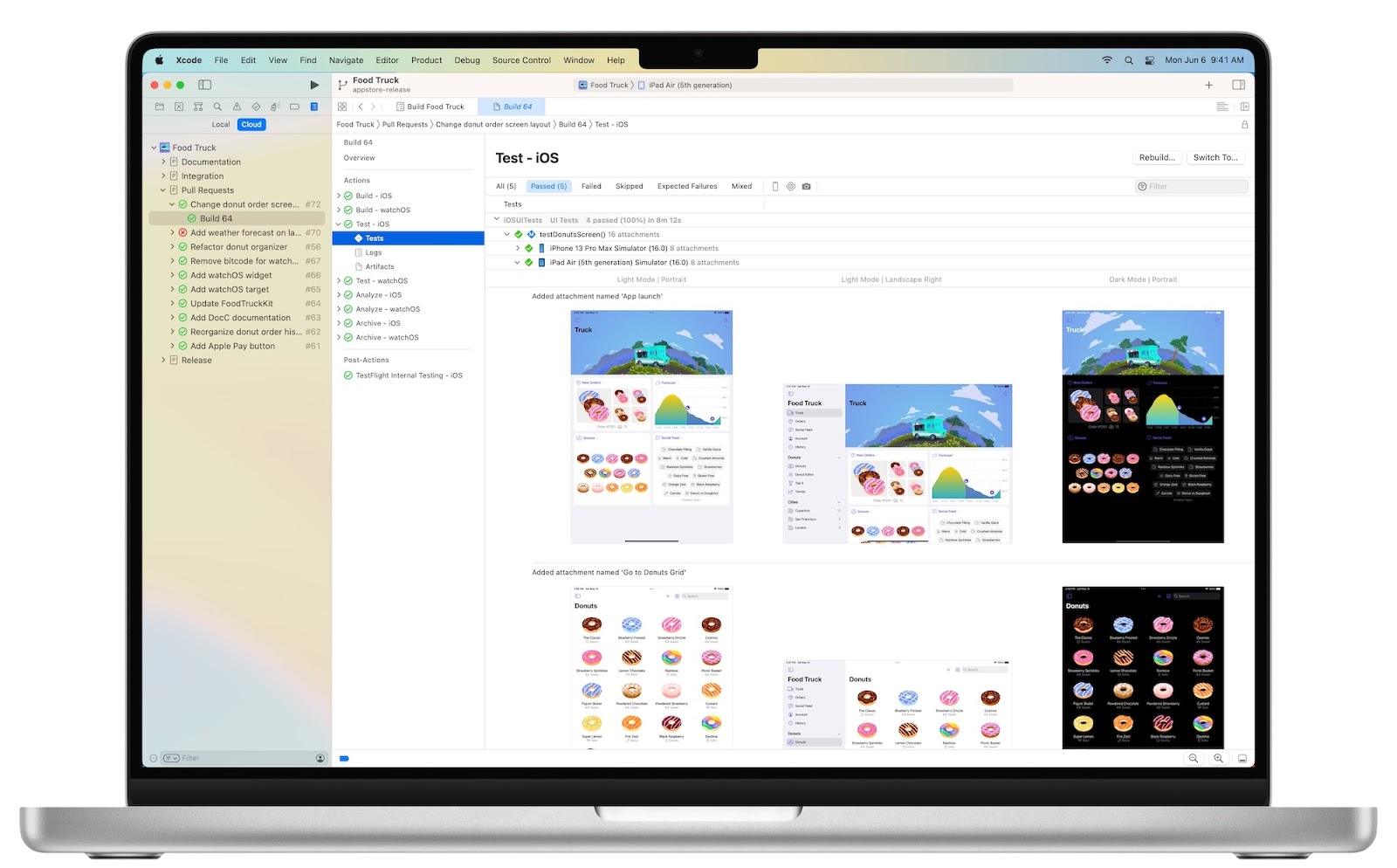Collapse the iOSUITests group chevron
Viewport: 1397px width, 868px height.
tap(497, 220)
